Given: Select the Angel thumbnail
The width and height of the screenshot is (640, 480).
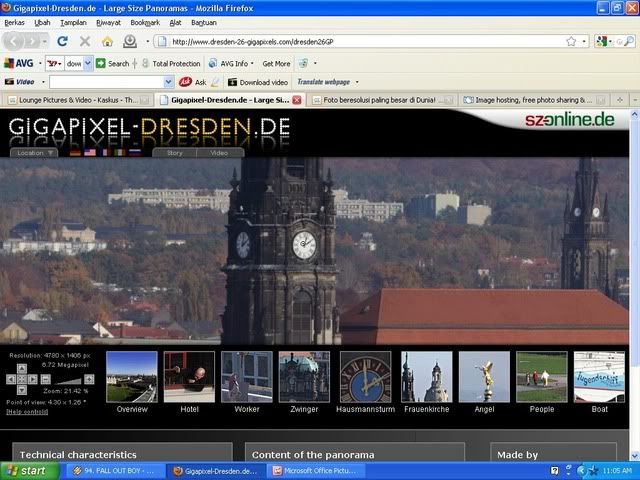Looking at the screenshot, I should 484,377.
